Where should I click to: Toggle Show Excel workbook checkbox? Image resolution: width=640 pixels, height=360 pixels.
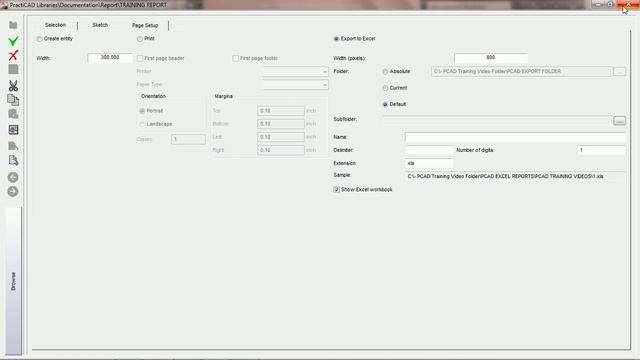336,189
